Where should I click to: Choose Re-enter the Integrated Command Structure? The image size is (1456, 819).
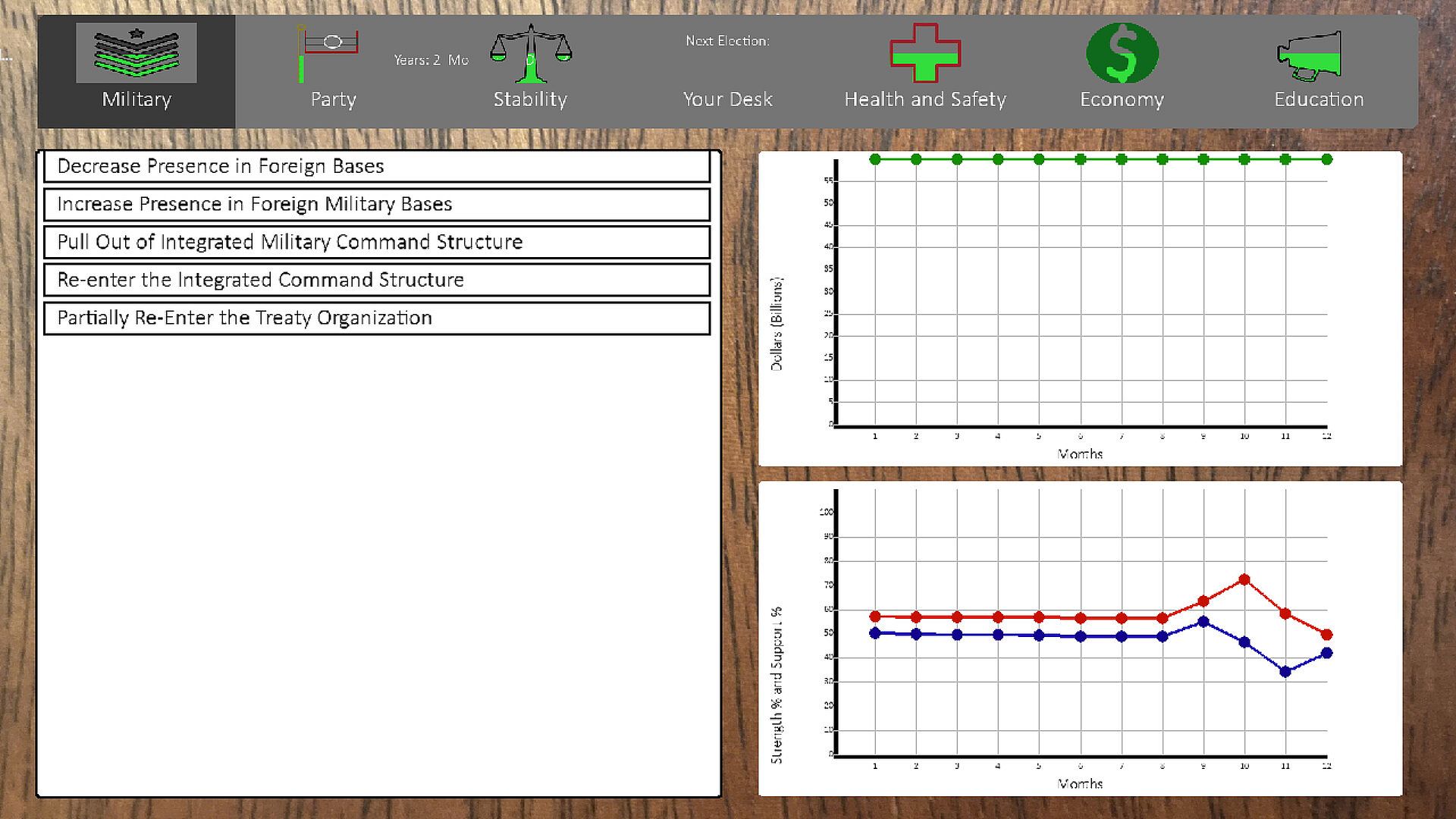[377, 280]
